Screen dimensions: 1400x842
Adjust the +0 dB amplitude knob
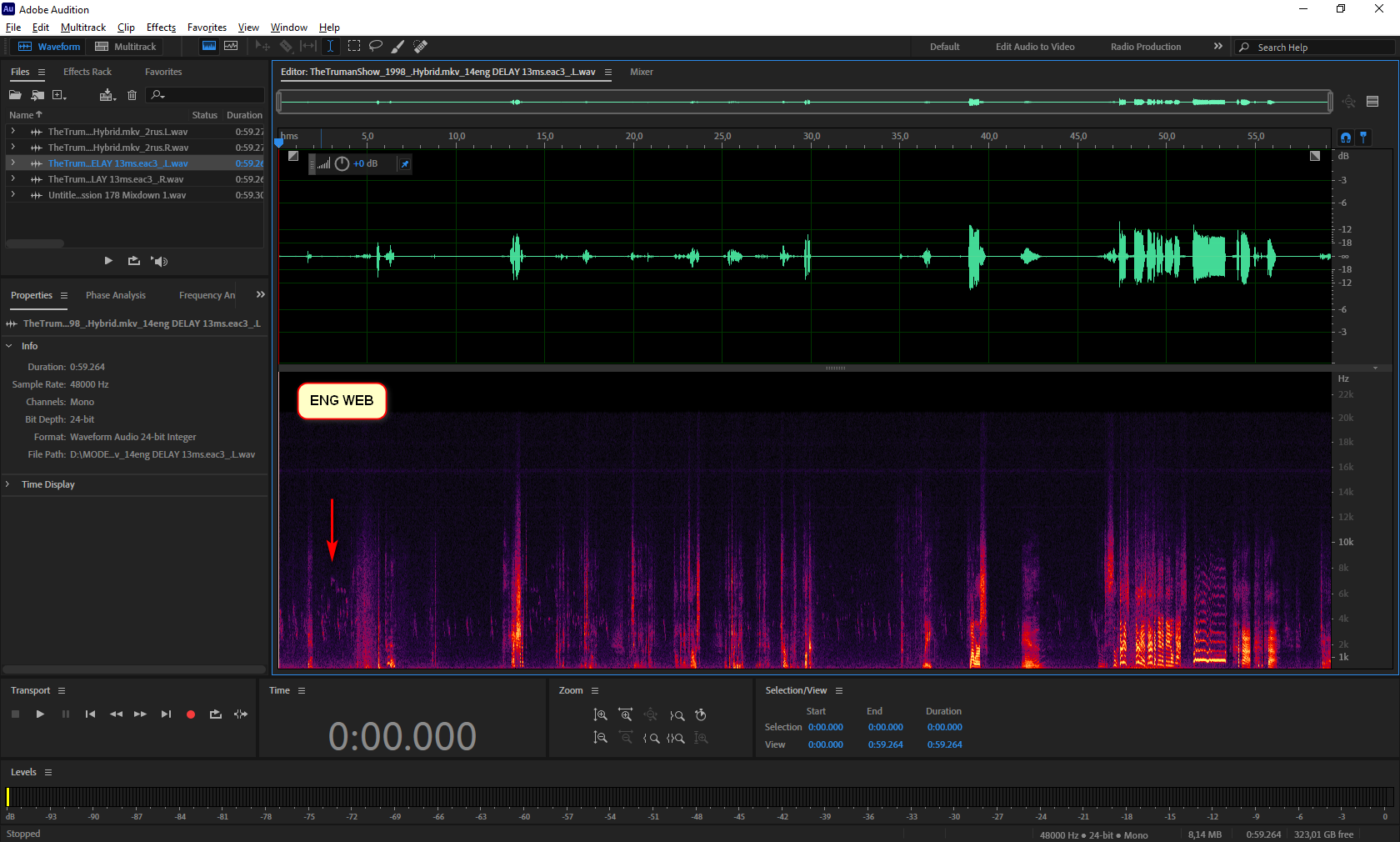342,163
